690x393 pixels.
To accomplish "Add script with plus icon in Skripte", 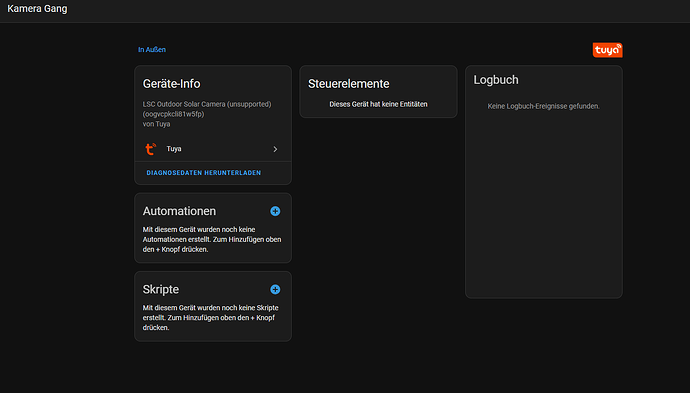I will tap(275, 290).
